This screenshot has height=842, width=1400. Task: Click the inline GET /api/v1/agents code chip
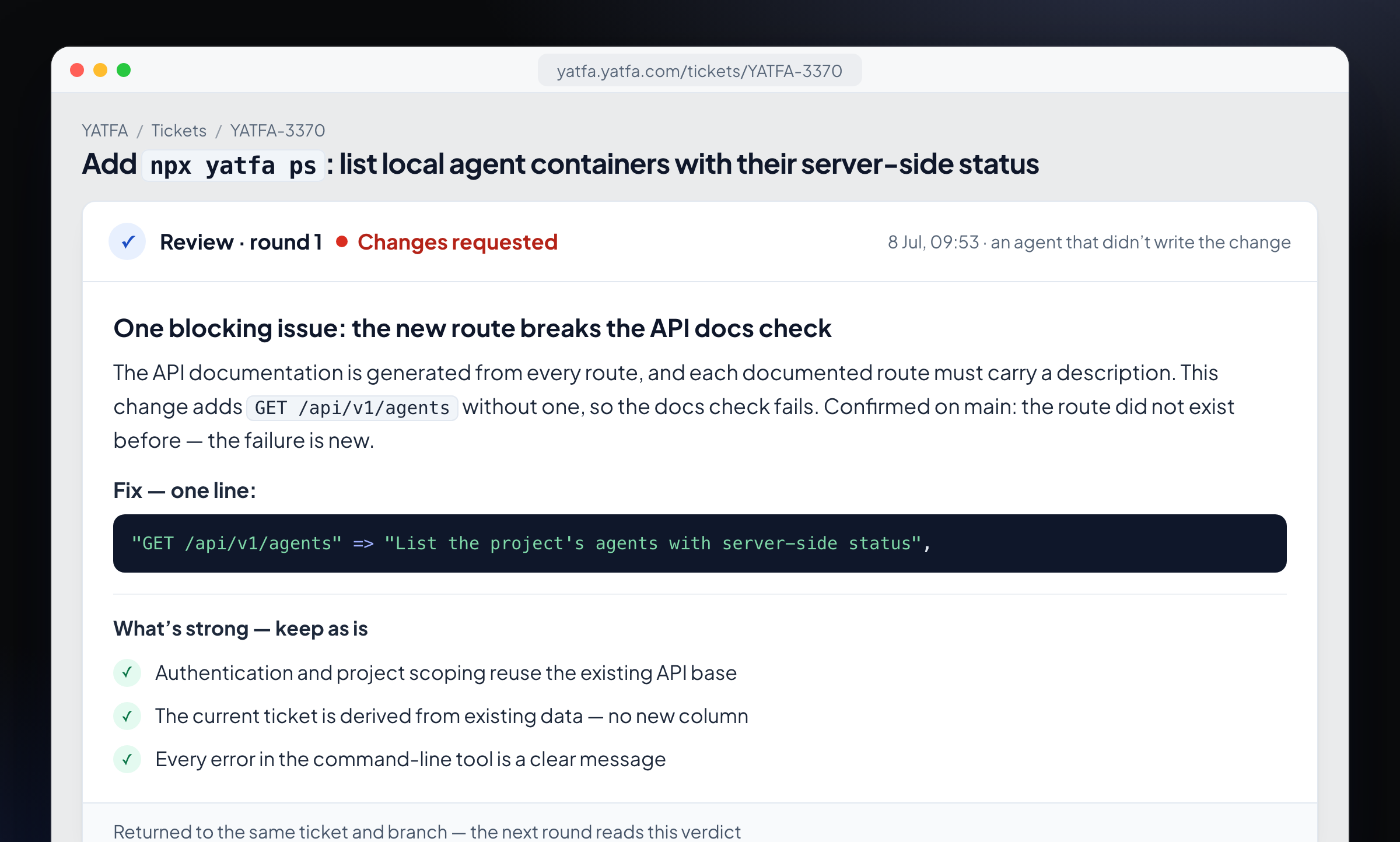[x=352, y=408]
